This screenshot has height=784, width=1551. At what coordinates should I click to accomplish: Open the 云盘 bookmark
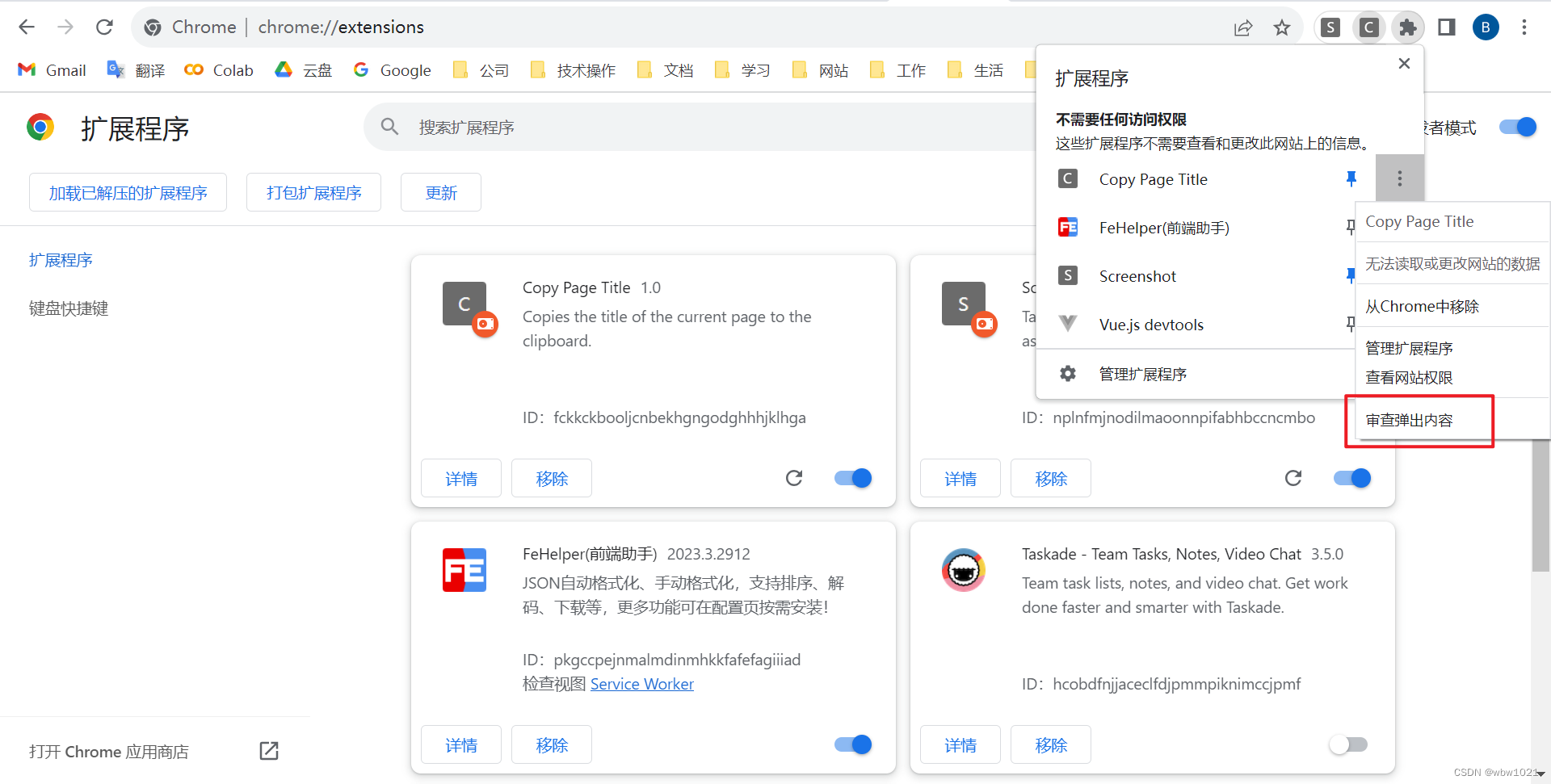pos(303,70)
